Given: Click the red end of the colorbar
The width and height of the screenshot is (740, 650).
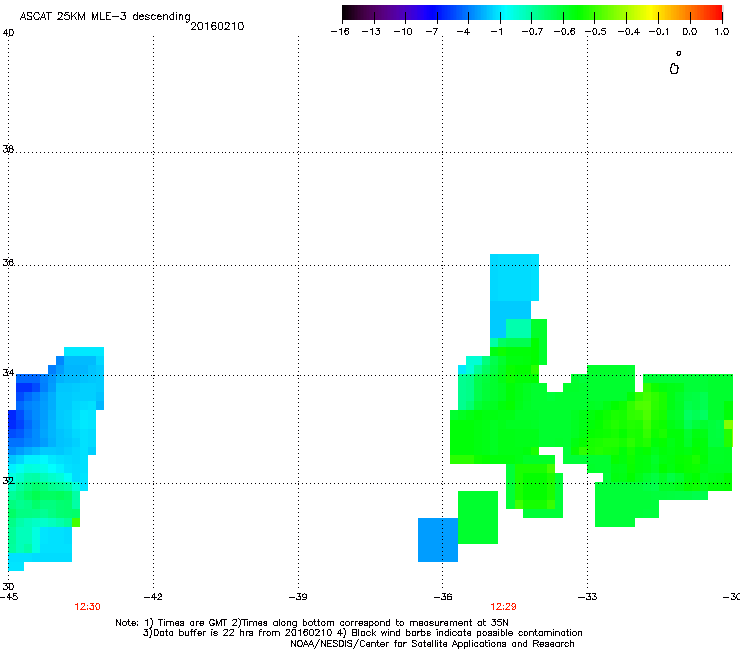Looking at the screenshot, I should click(713, 12).
